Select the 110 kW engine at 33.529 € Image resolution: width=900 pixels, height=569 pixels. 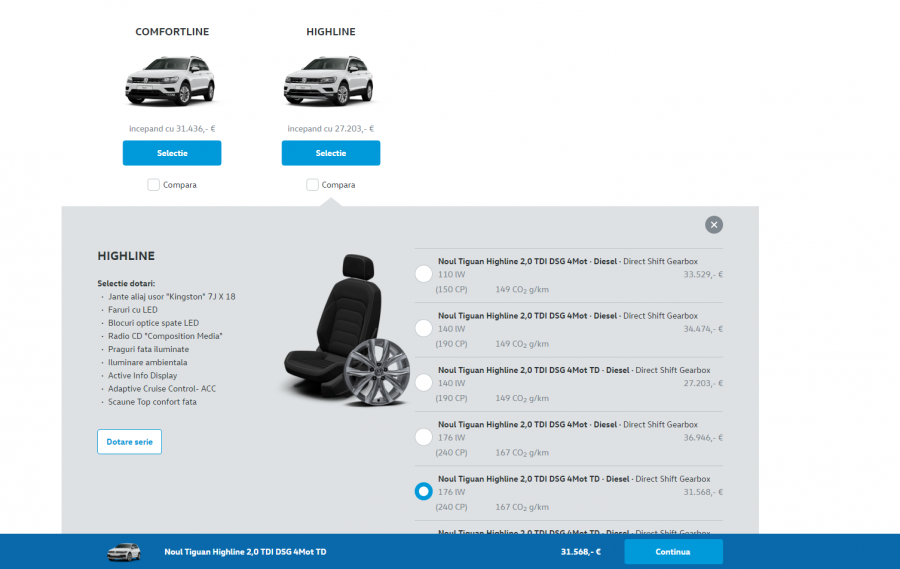423,274
